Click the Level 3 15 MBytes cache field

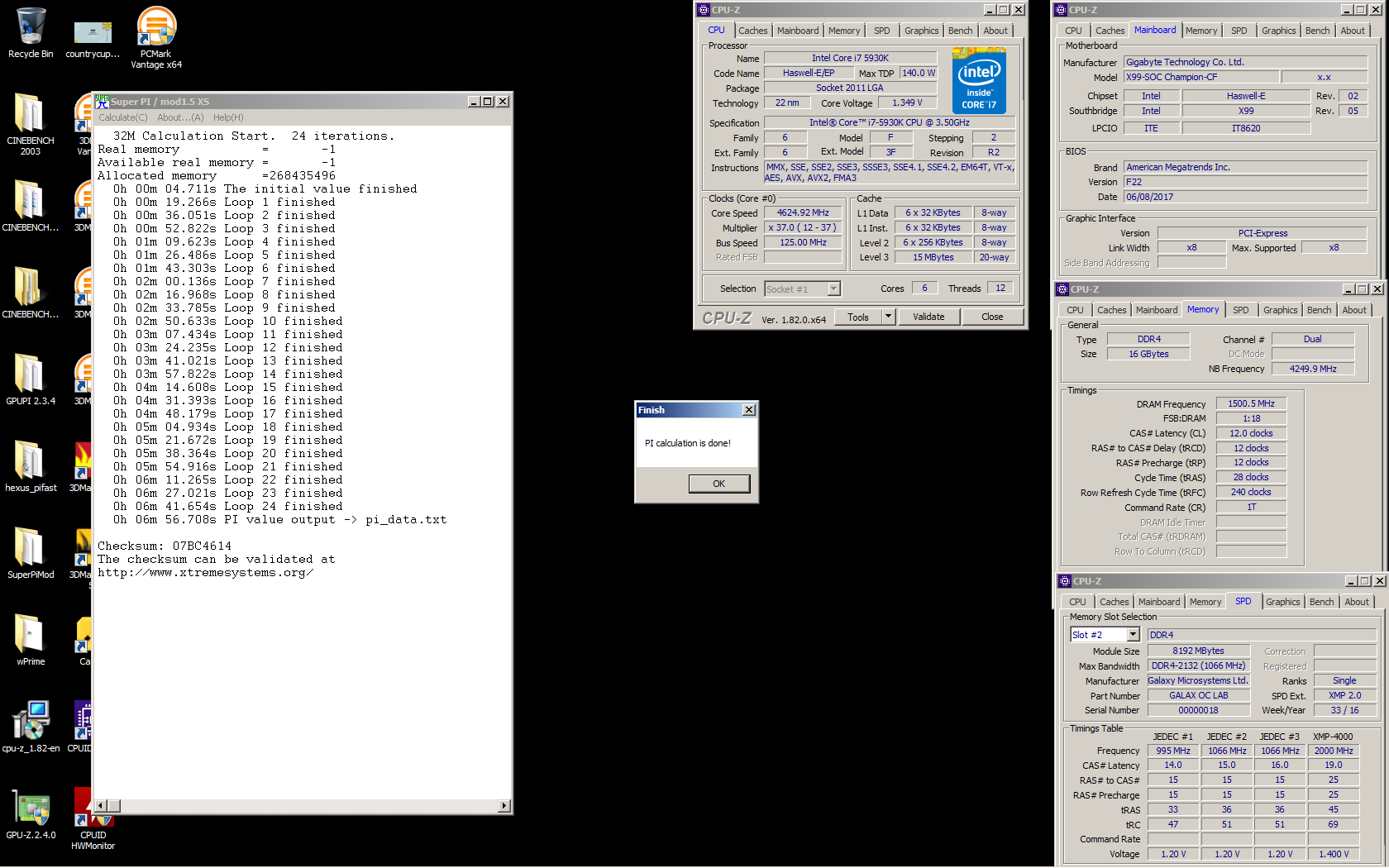point(933,257)
